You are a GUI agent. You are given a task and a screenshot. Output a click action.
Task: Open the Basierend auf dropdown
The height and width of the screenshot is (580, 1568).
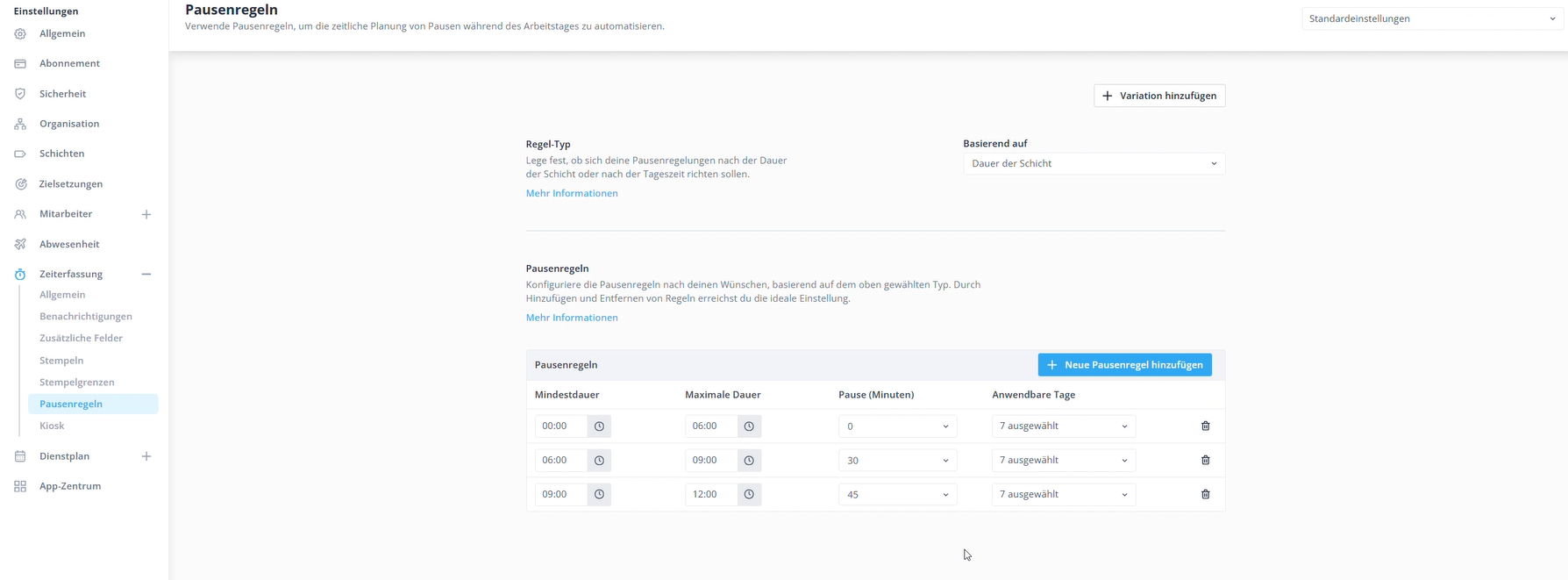[1094, 163]
